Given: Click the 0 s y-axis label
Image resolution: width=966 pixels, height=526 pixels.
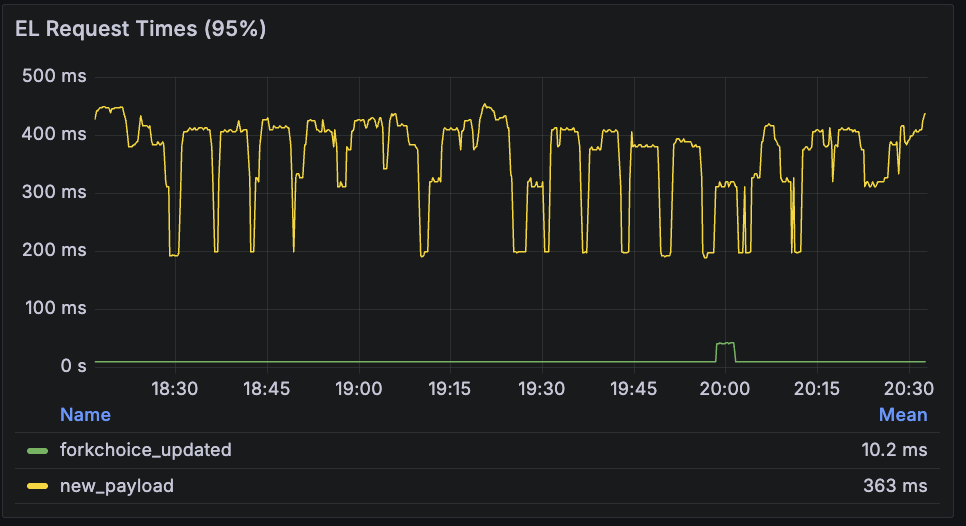Looking at the screenshot, I should pos(73,366).
